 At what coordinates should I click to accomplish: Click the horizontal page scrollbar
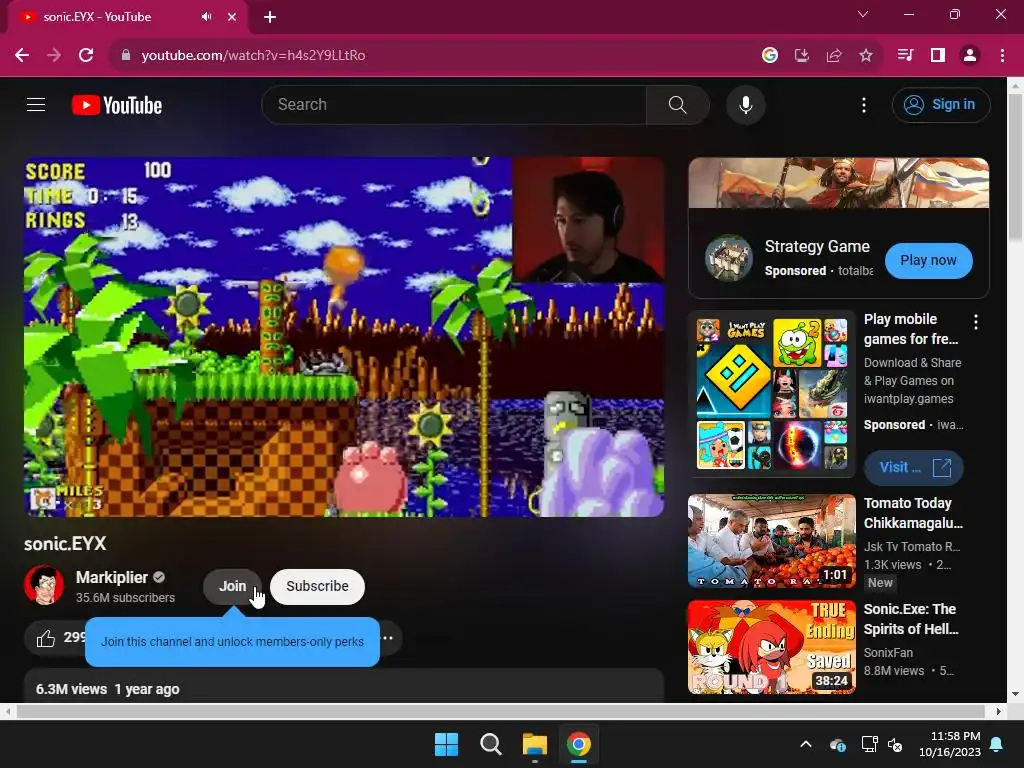(x=502, y=711)
